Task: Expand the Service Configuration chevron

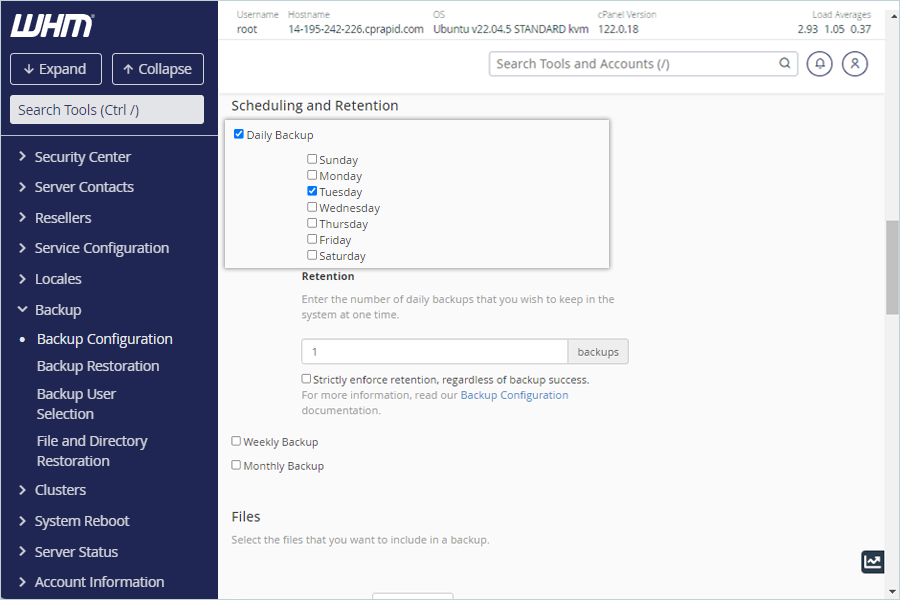Action: click(22, 248)
